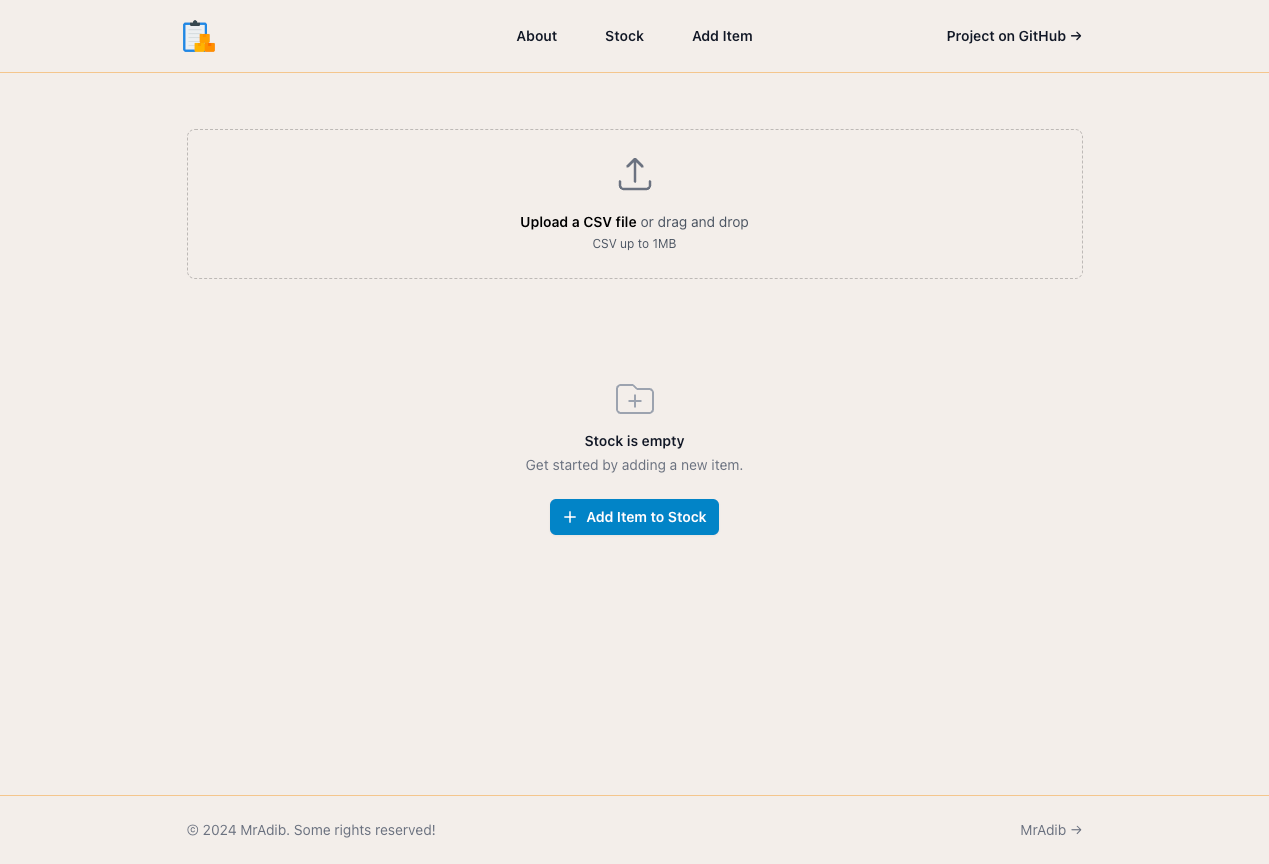Screen dimensions: 1269x864
Task: Click the MrAdib link in the footer
Action: point(1043,830)
